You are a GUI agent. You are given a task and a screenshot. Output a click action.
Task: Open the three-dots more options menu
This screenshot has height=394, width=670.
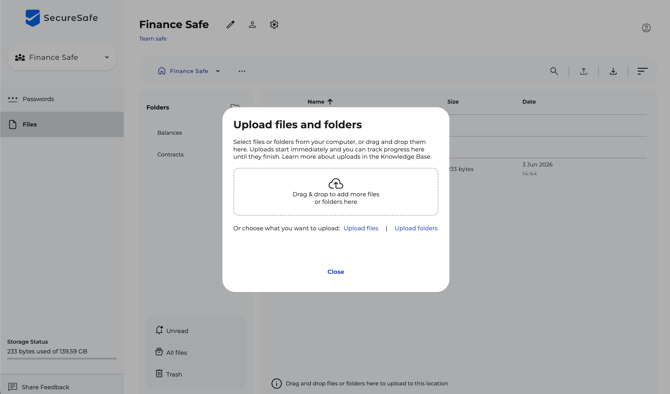coord(242,71)
